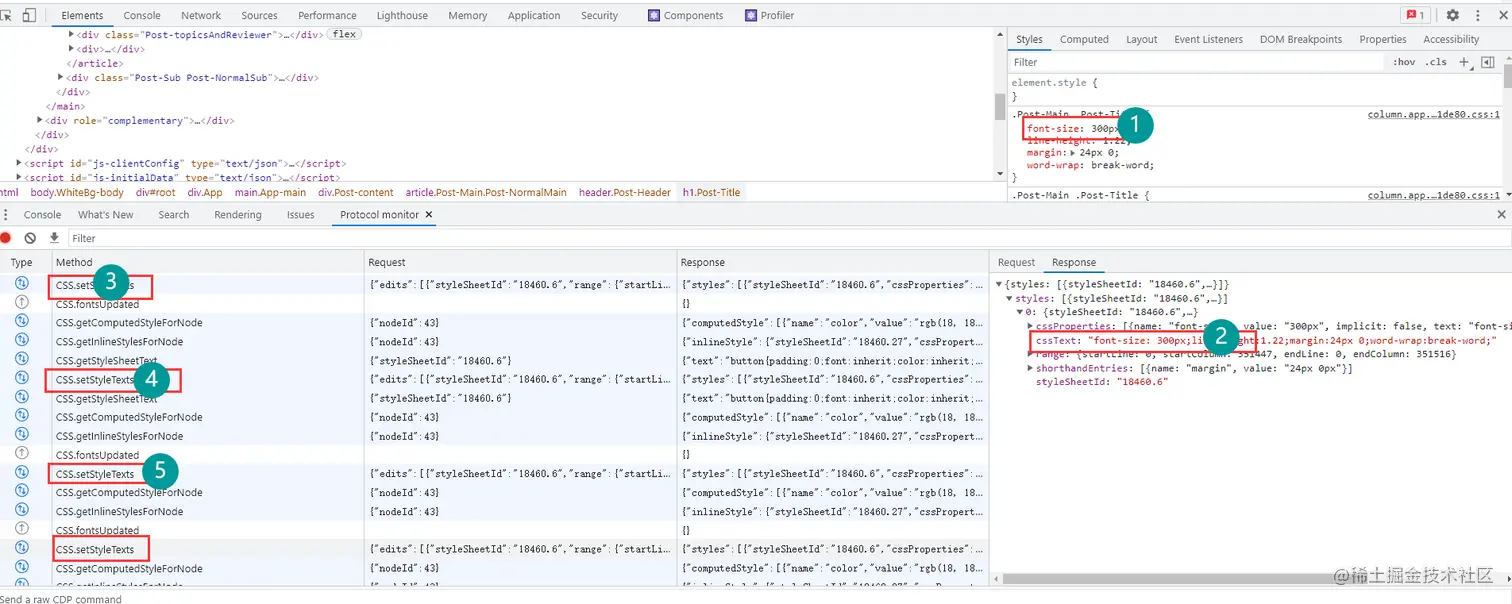This screenshot has height=604, width=1512.
Task: Open the Event Listeners tab
Action: 1208,39
